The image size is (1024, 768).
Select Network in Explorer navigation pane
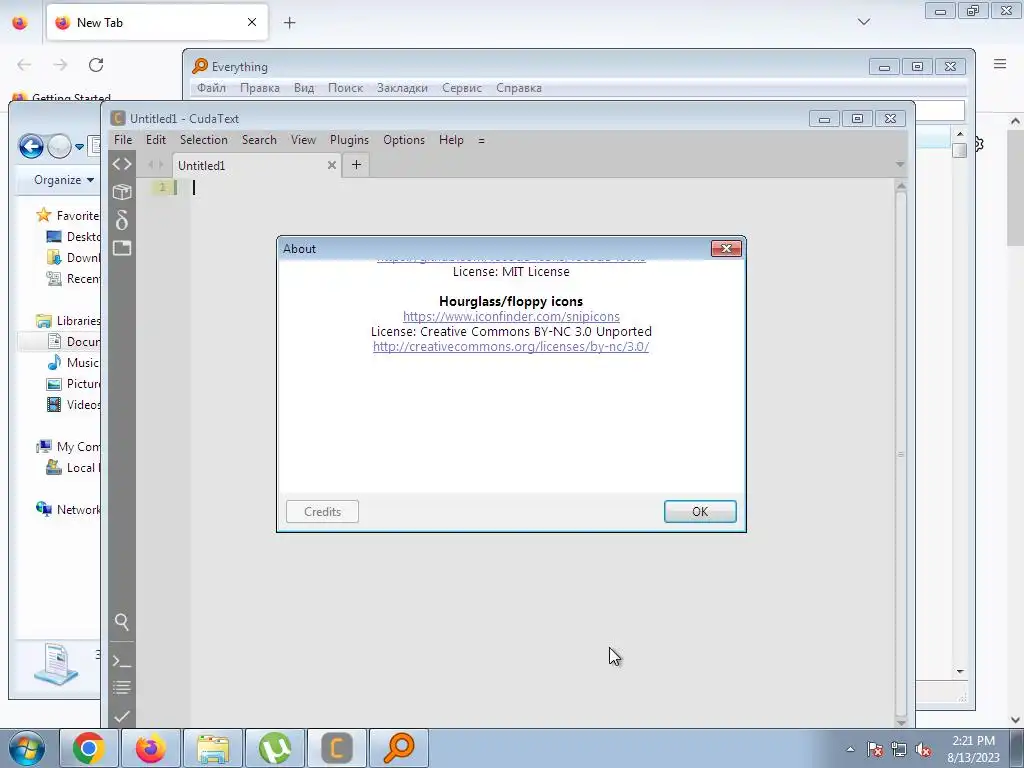pos(68,509)
